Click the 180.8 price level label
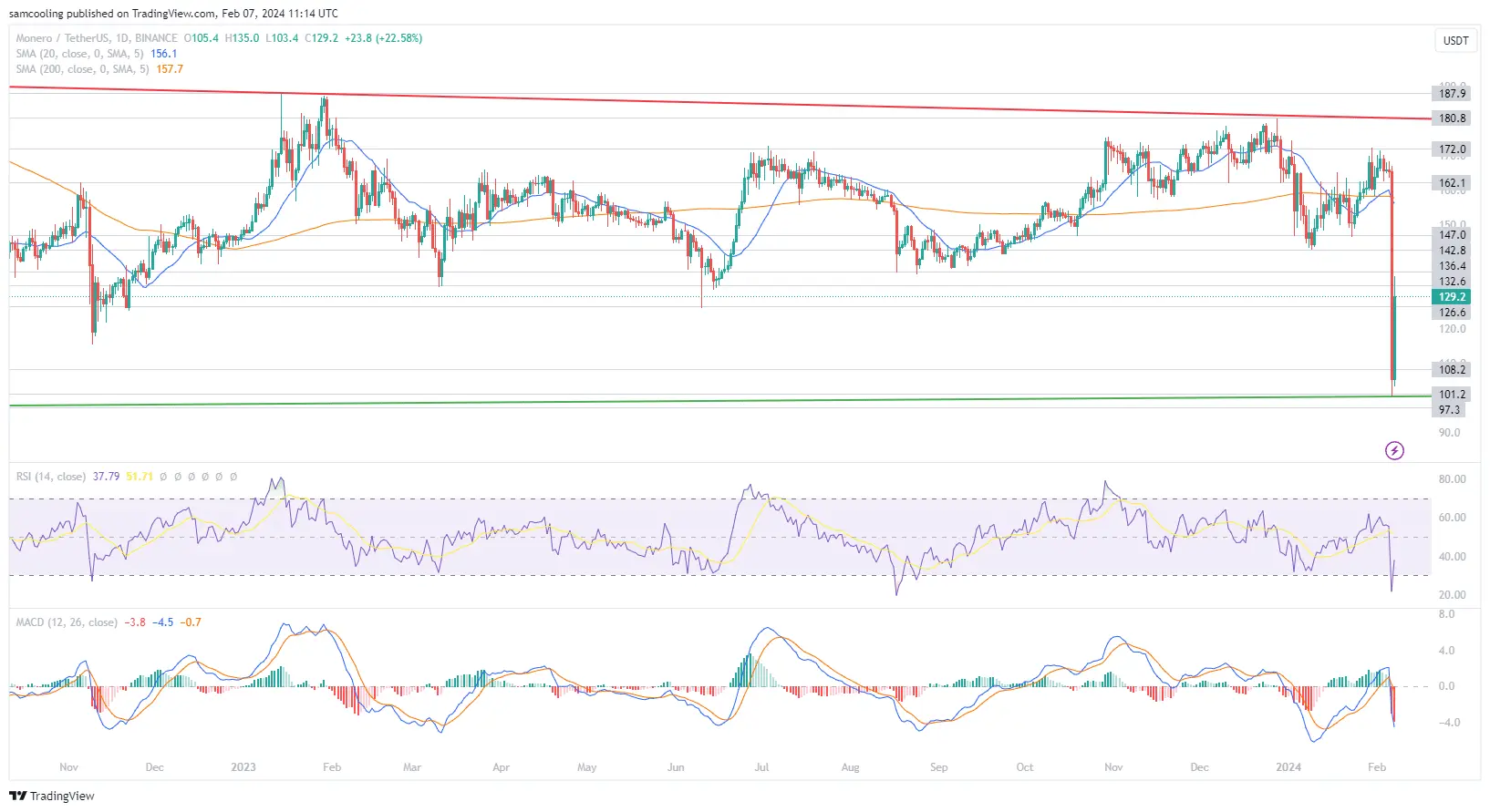 [1452, 118]
